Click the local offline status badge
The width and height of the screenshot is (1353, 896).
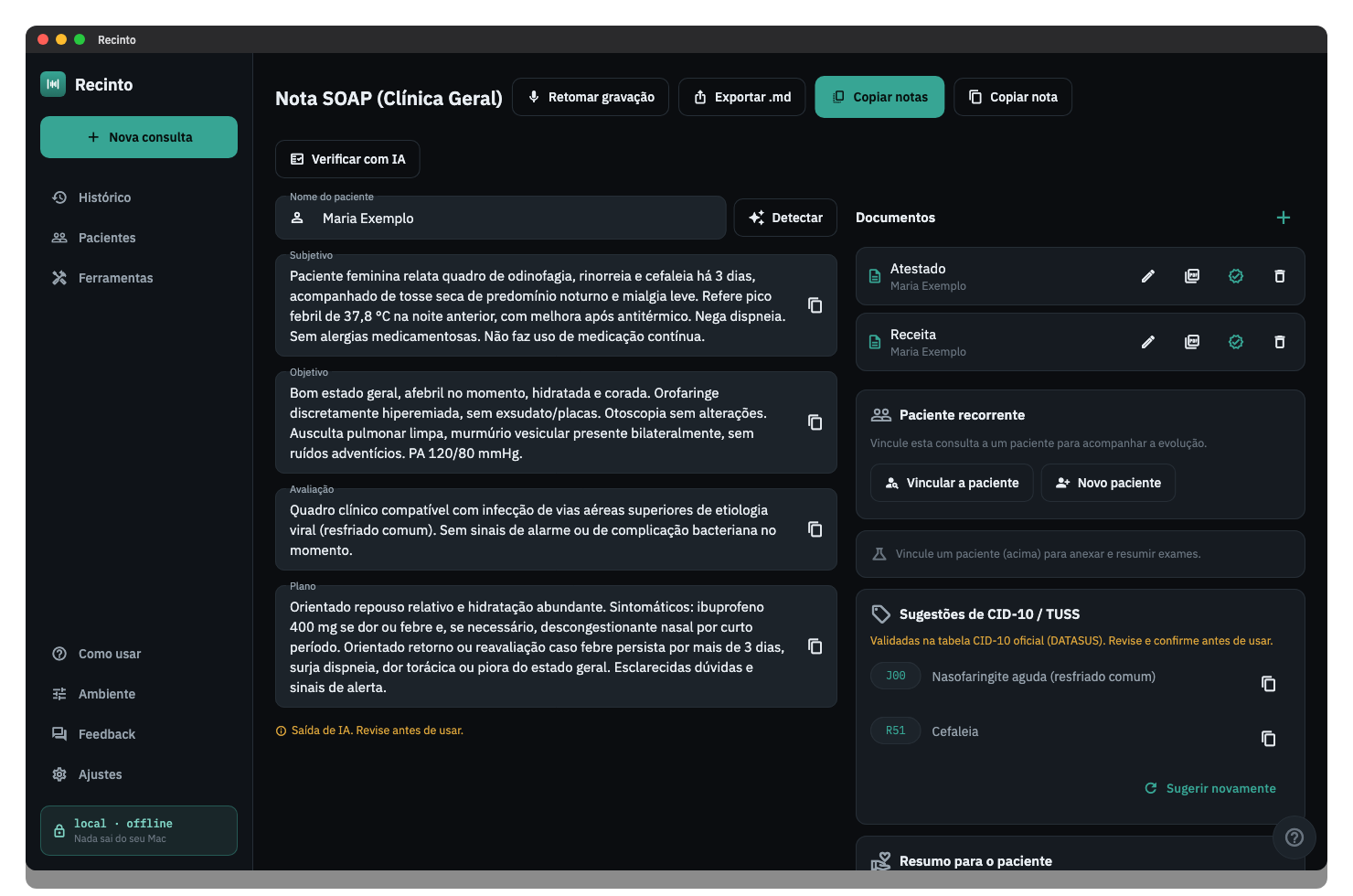[x=139, y=830]
